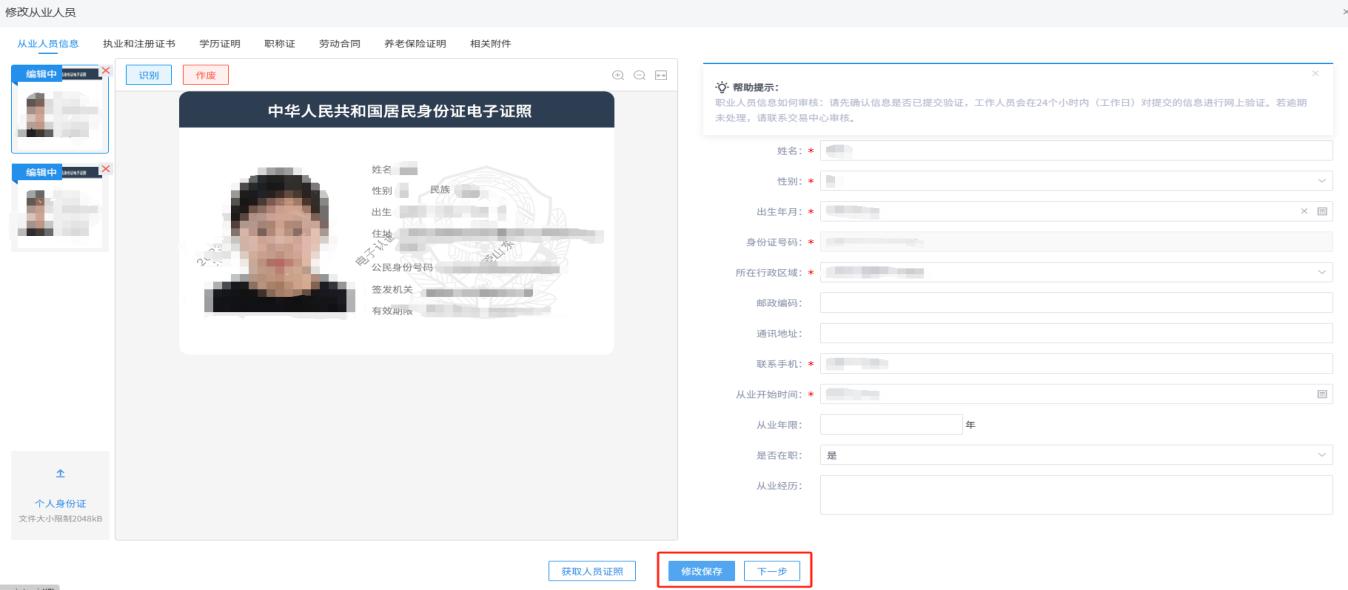Focus the 出生年月 date field

coord(1076,211)
